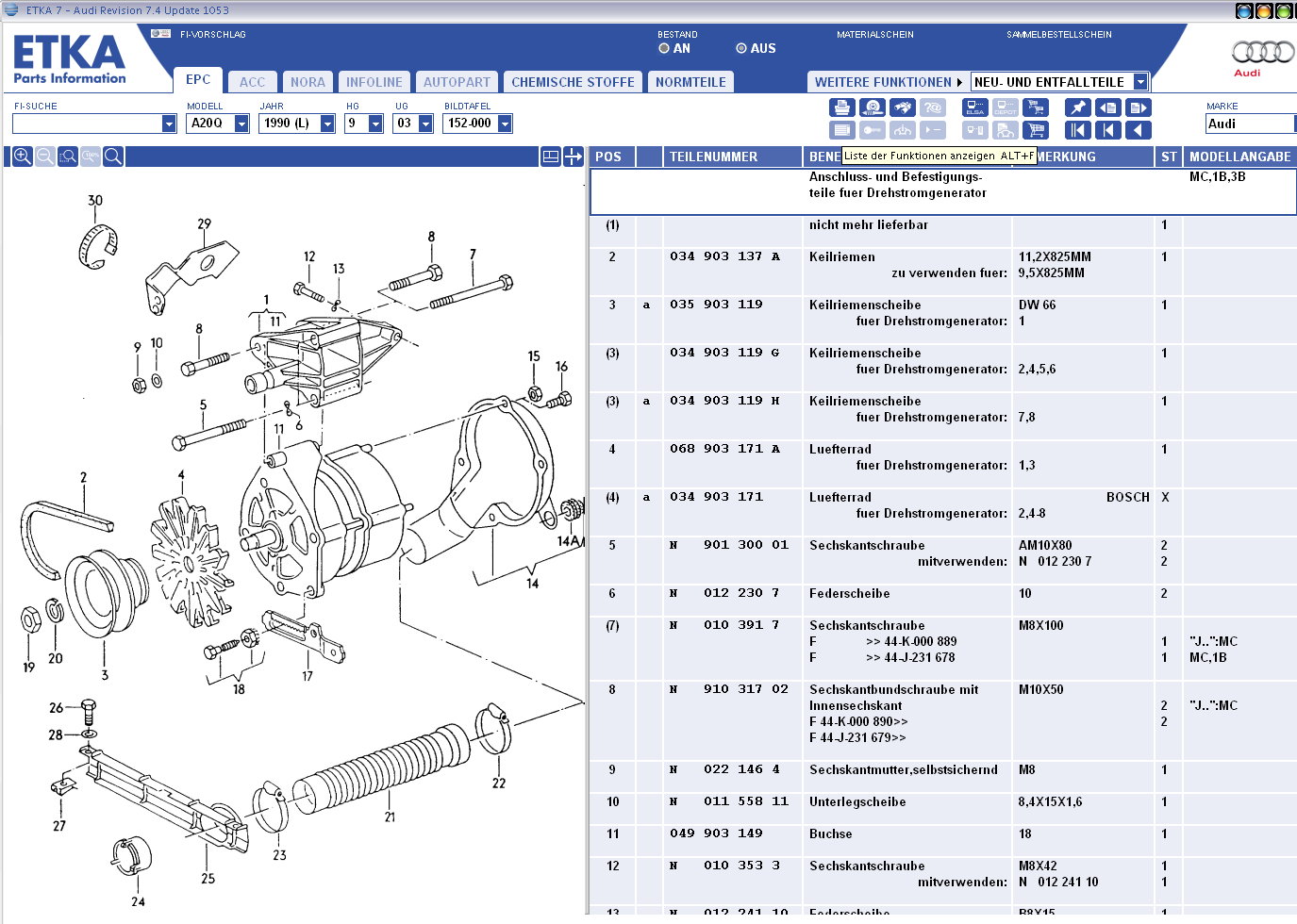Zoom in on the parts diagram
Image resolution: width=1297 pixels, height=924 pixels.
[x=23, y=157]
